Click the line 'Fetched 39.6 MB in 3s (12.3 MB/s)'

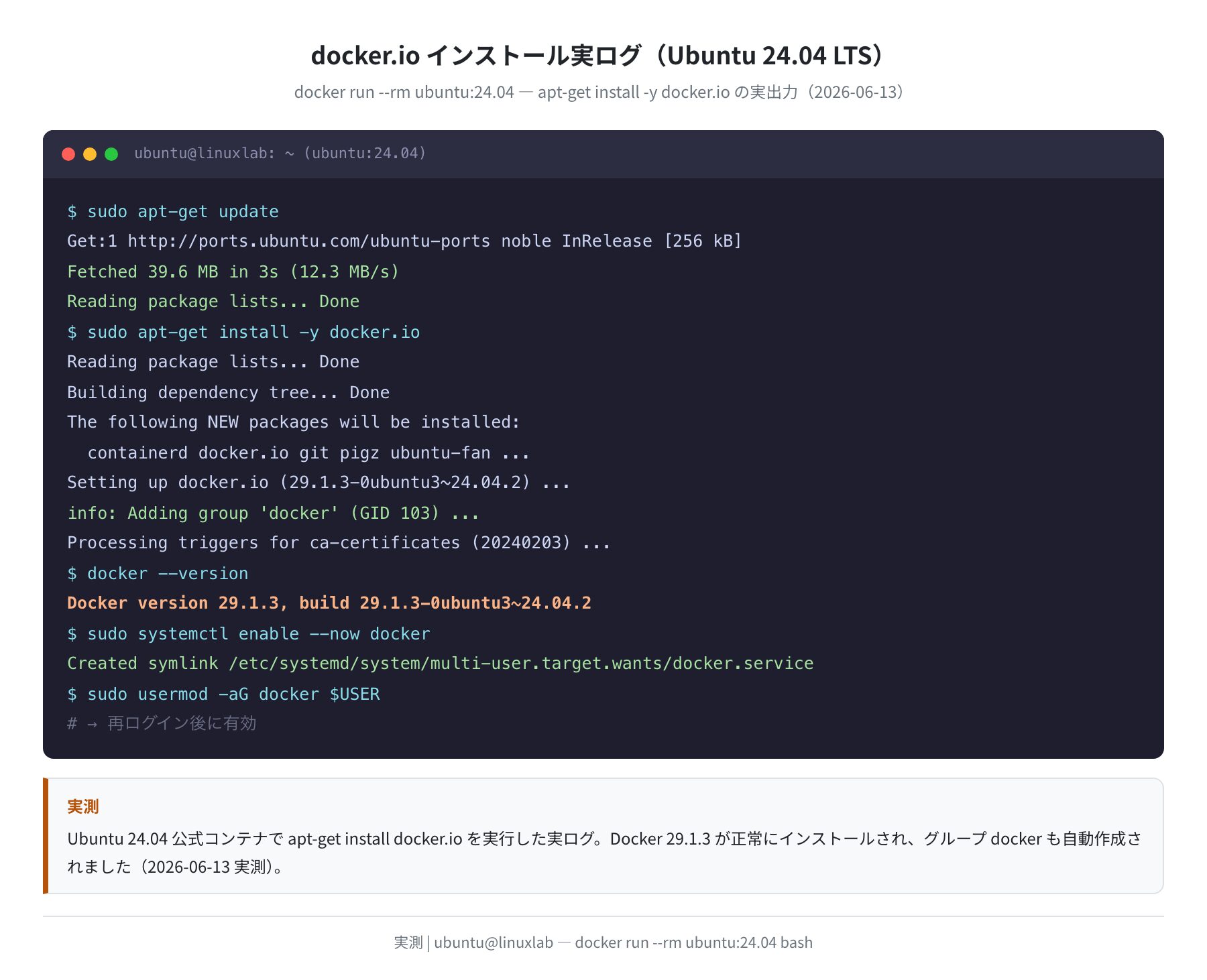pos(233,272)
